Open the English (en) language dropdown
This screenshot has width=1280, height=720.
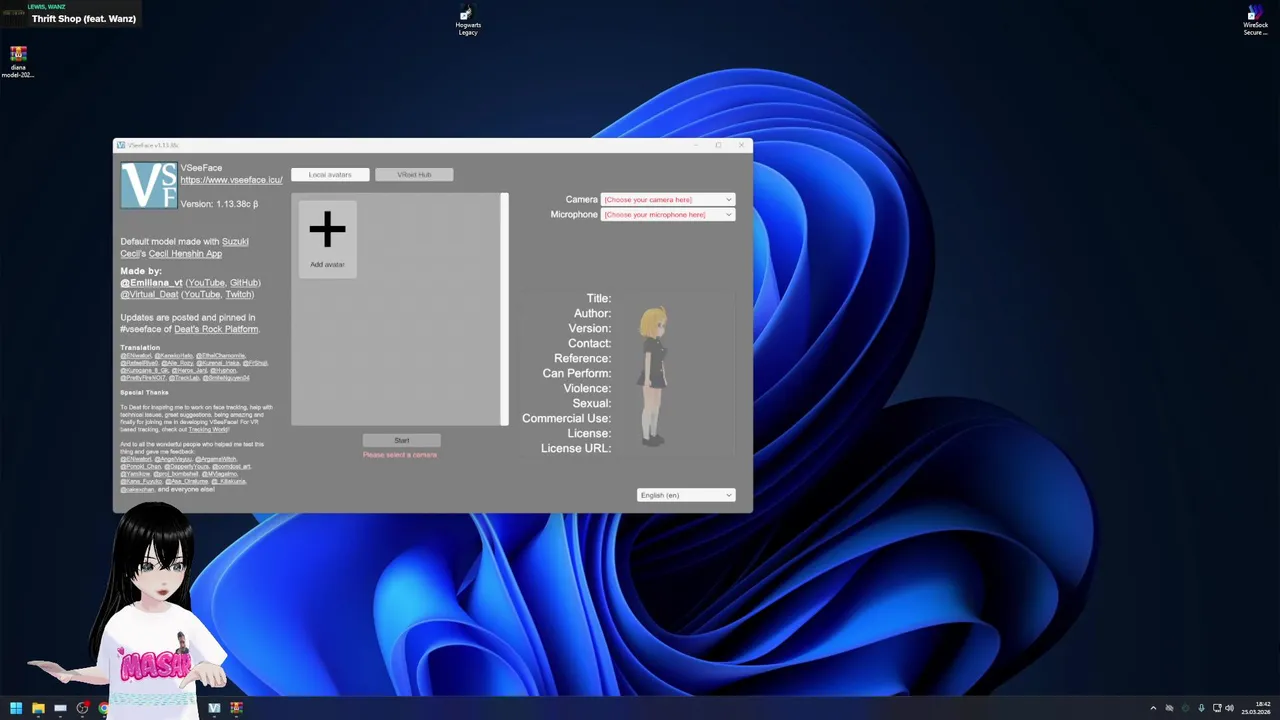tap(686, 495)
